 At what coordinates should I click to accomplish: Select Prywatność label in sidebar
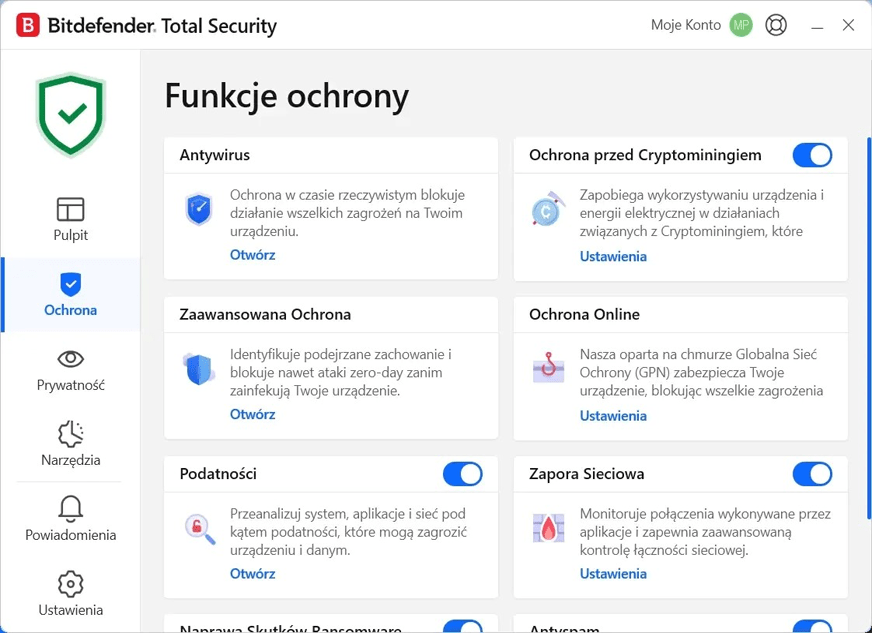point(71,385)
